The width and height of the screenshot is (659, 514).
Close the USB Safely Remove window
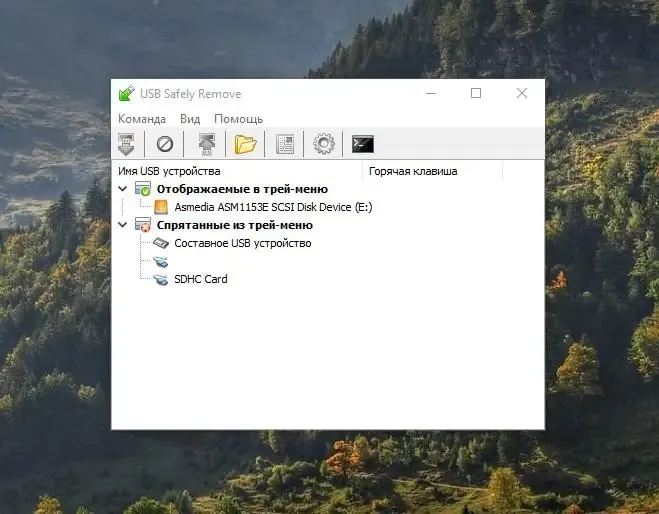tap(522, 93)
